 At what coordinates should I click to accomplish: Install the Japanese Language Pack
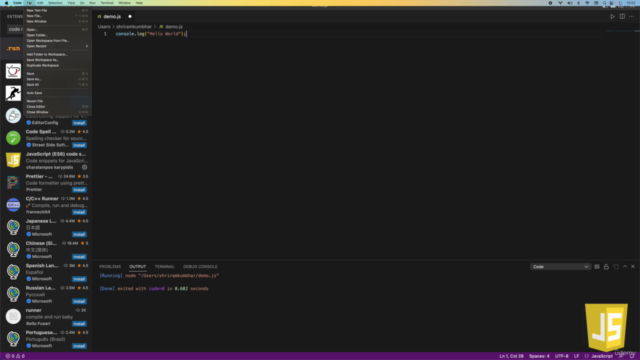click(x=79, y=234)
